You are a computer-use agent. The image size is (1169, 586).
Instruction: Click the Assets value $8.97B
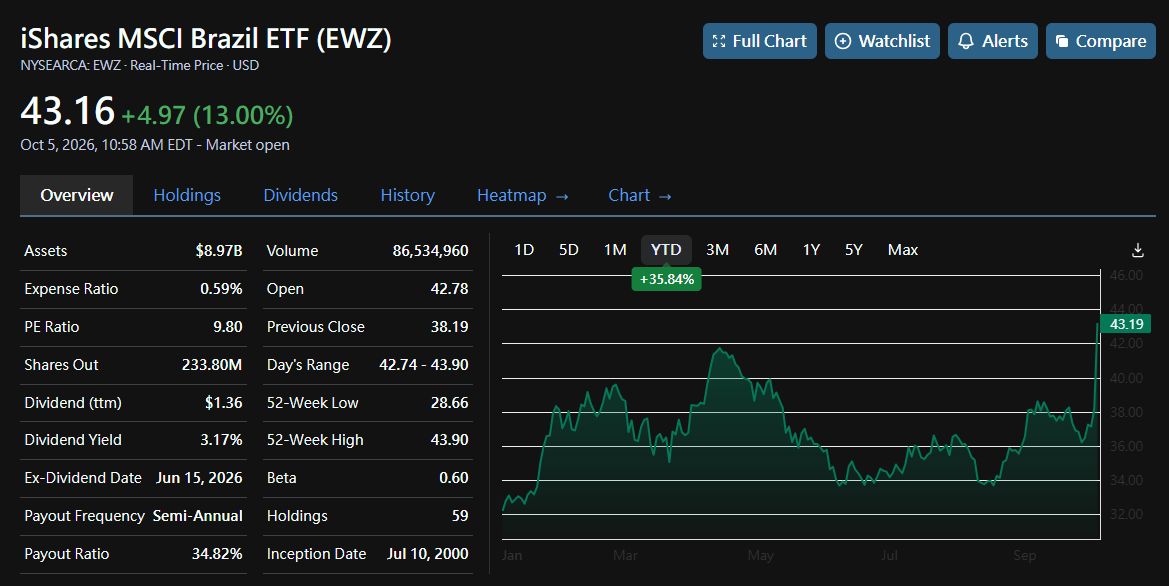coord(218,251)
